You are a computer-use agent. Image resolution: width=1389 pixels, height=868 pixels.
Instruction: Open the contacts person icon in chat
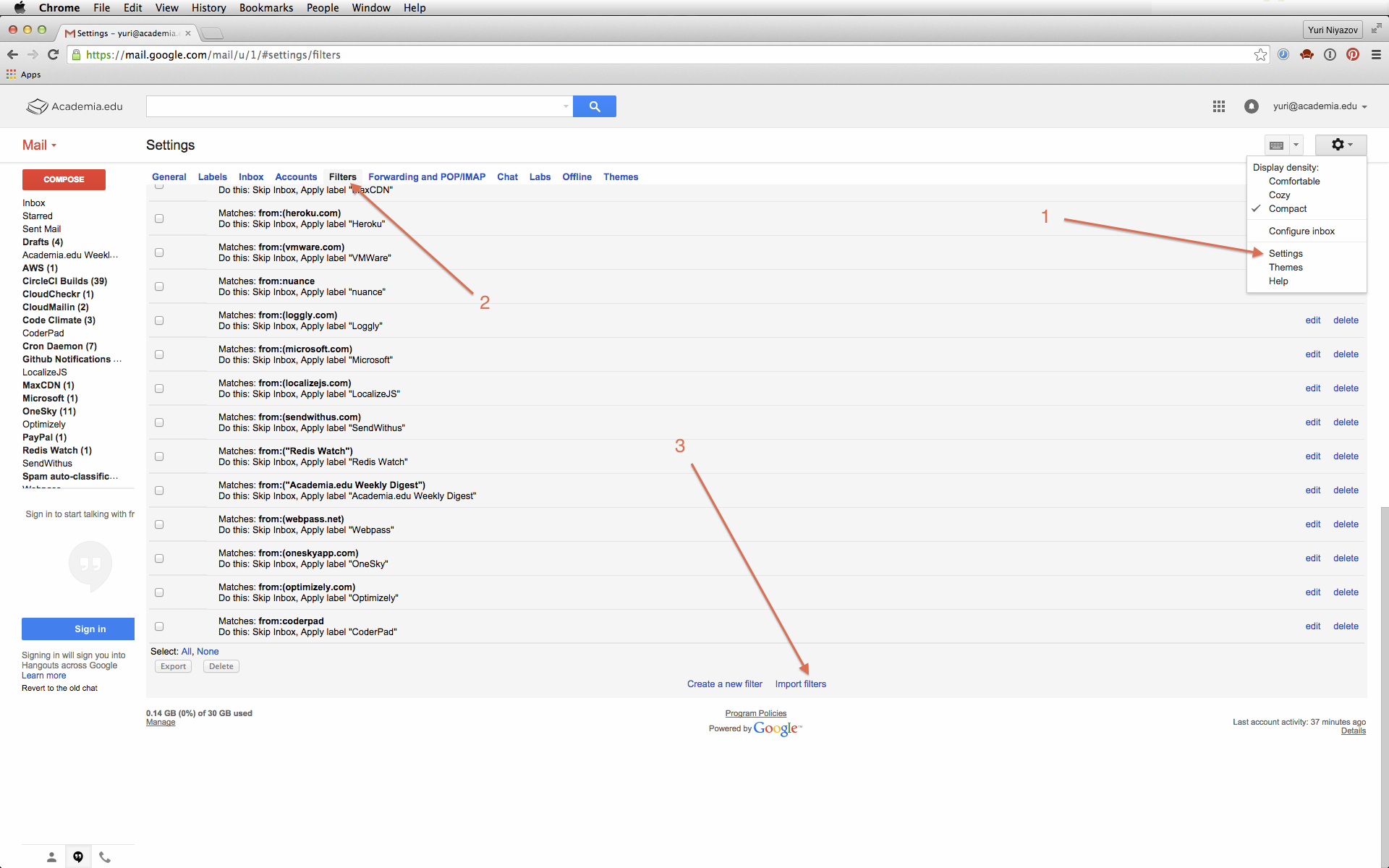[x=51, y=857]
